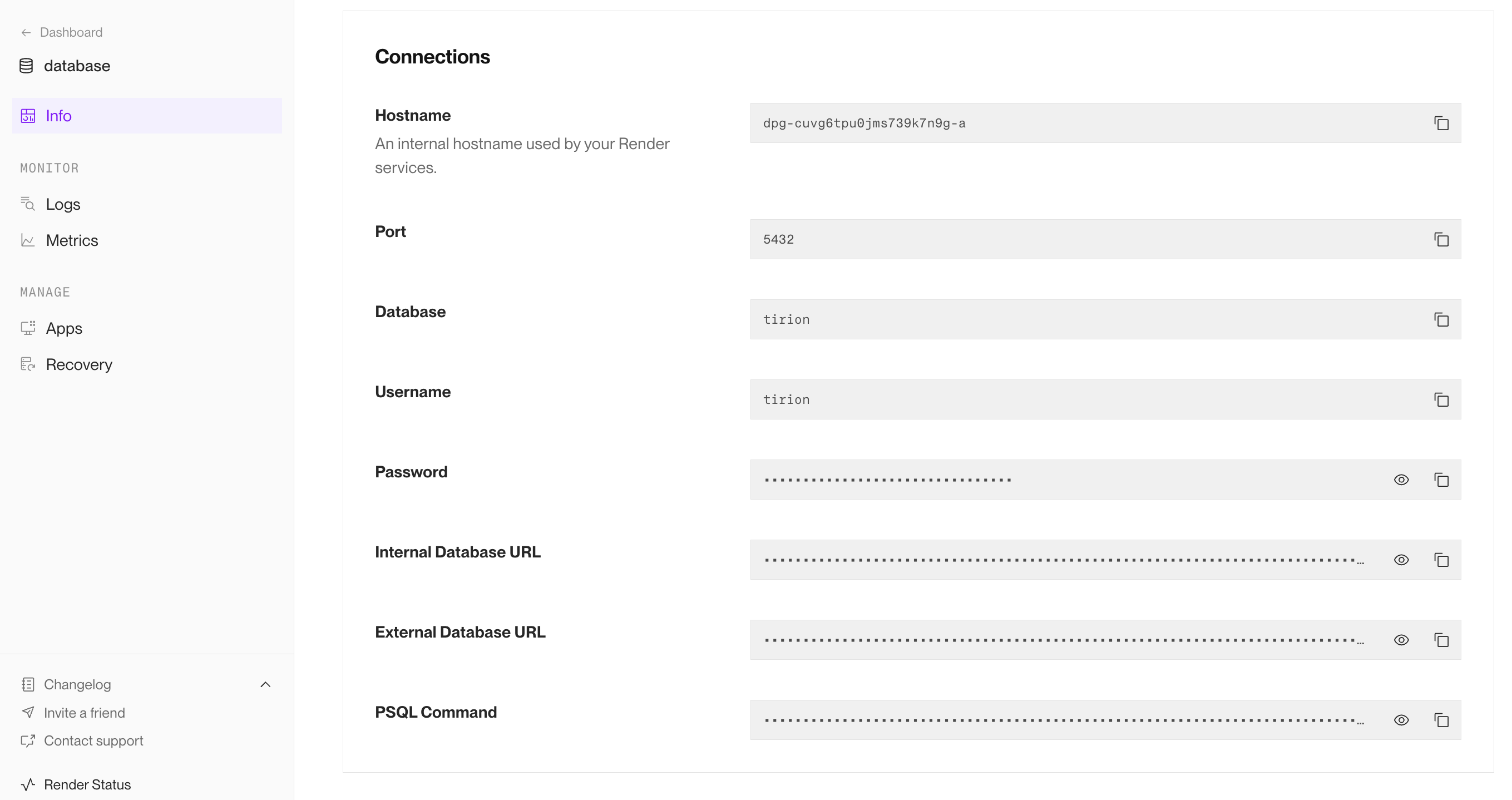Copy the PSQL Command

click(x=1441, y=720)
